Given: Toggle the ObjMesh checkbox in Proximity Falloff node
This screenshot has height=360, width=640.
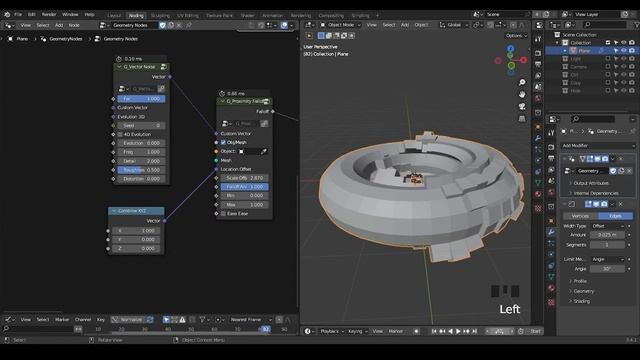Looking at the screenshot, I should tap(223, 142).
